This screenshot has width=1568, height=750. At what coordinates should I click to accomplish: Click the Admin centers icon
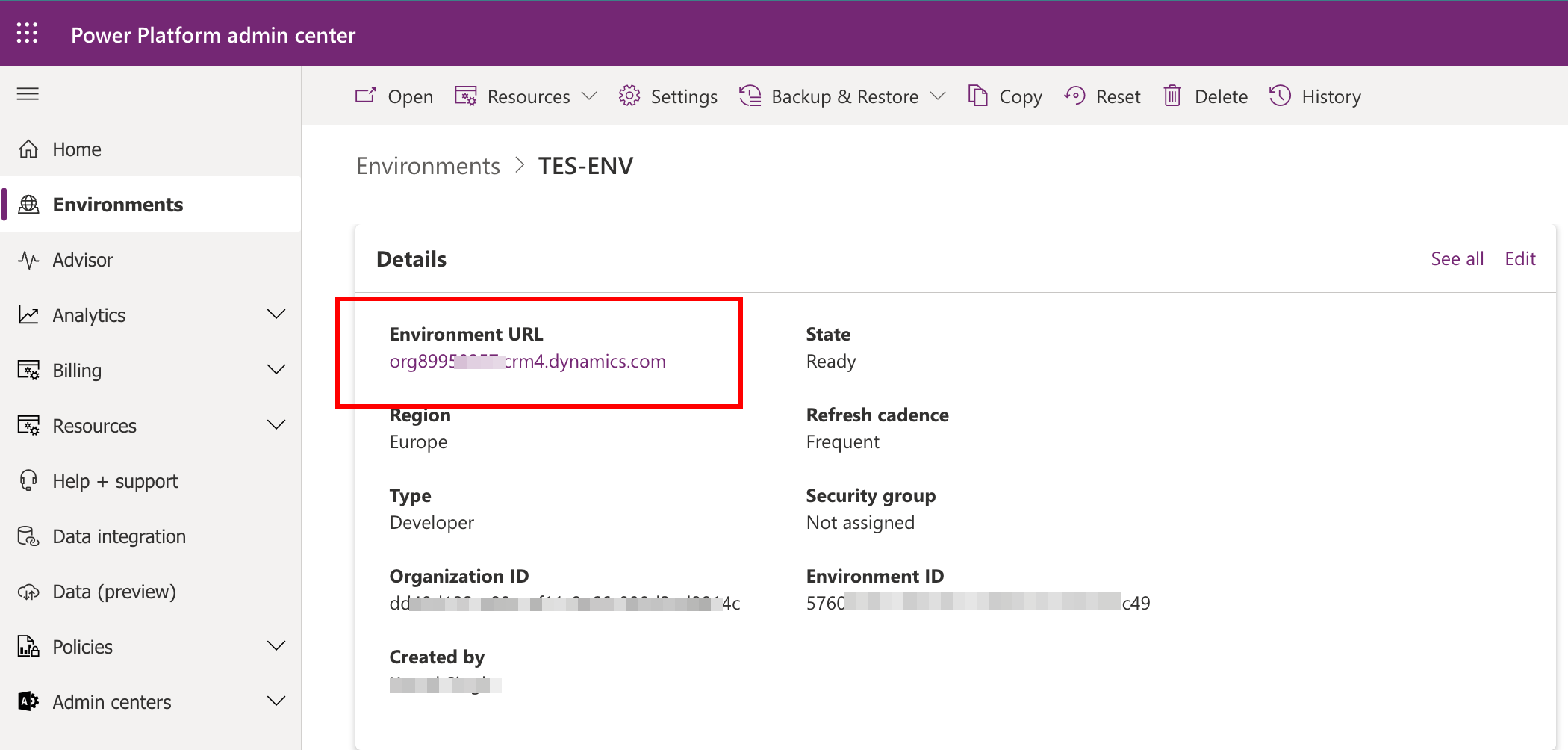pyautogui.click(x=28, y=701)
